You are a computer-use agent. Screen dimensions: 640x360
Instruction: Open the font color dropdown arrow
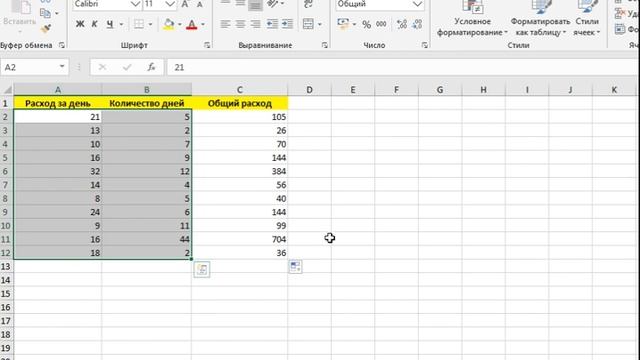coord(203,24)
